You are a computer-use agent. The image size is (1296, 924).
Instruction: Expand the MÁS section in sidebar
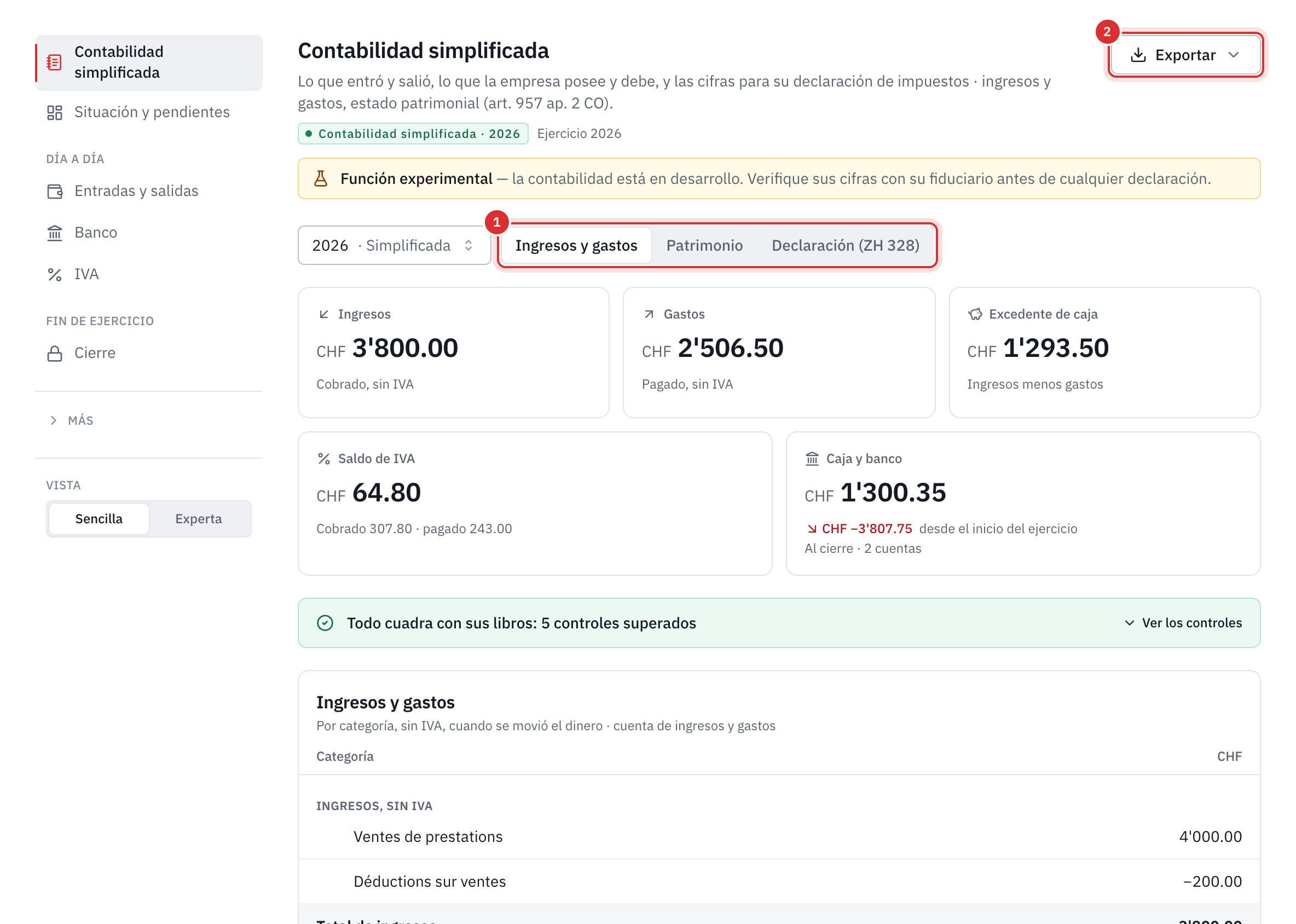coord(72,420)
